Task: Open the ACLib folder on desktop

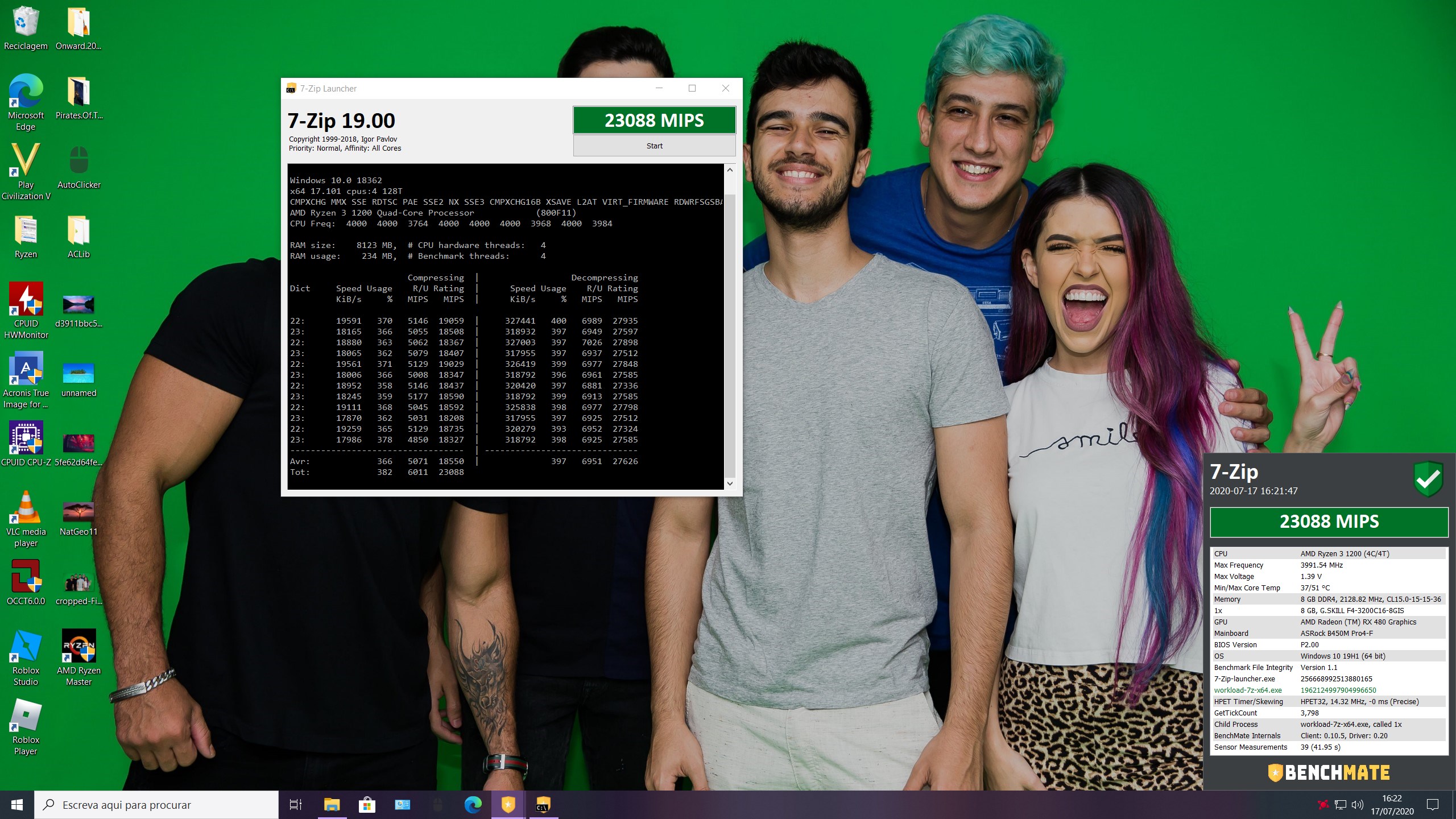Action: (78, 237)
